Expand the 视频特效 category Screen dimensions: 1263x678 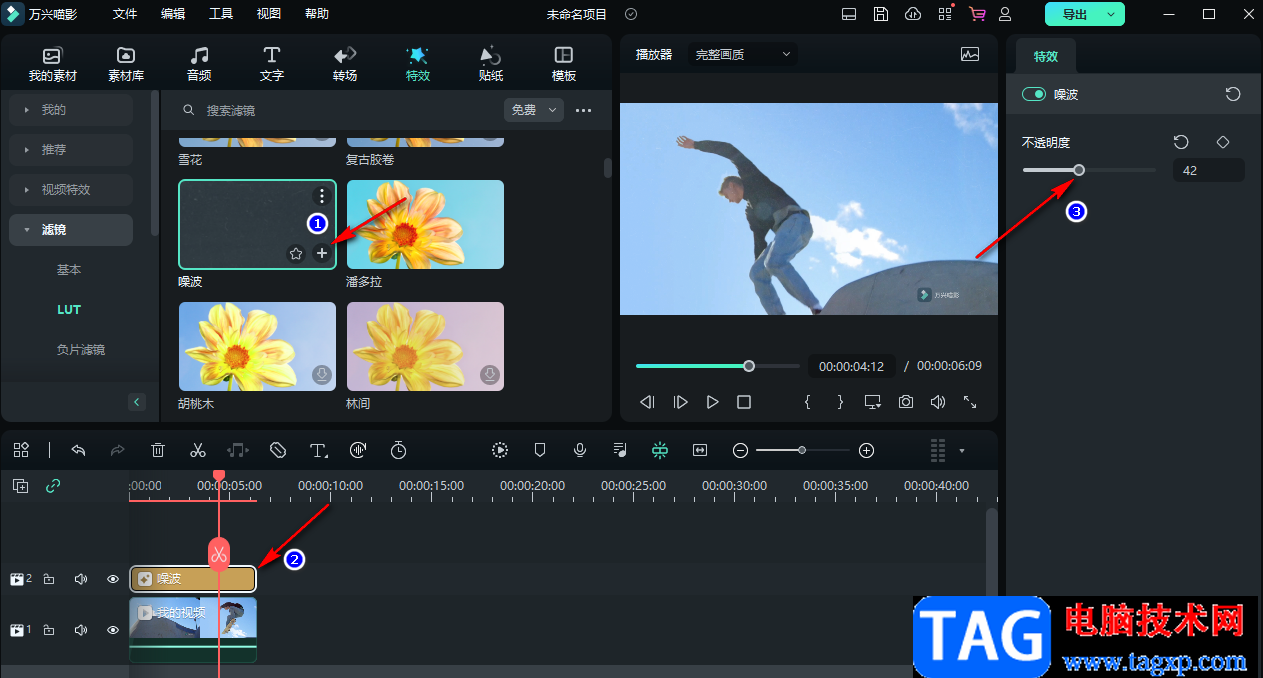71,190
